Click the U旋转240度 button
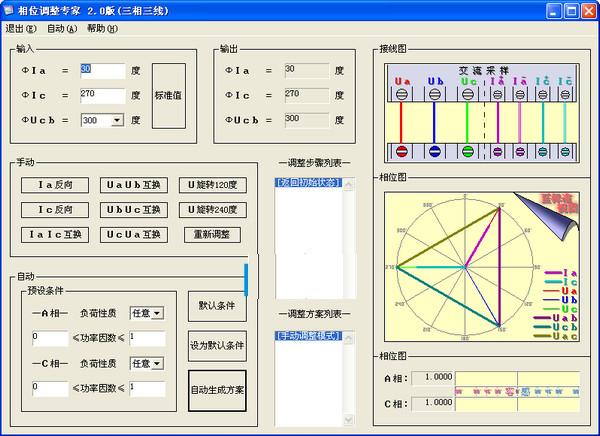600x436 pixels. tap(213, 210)
